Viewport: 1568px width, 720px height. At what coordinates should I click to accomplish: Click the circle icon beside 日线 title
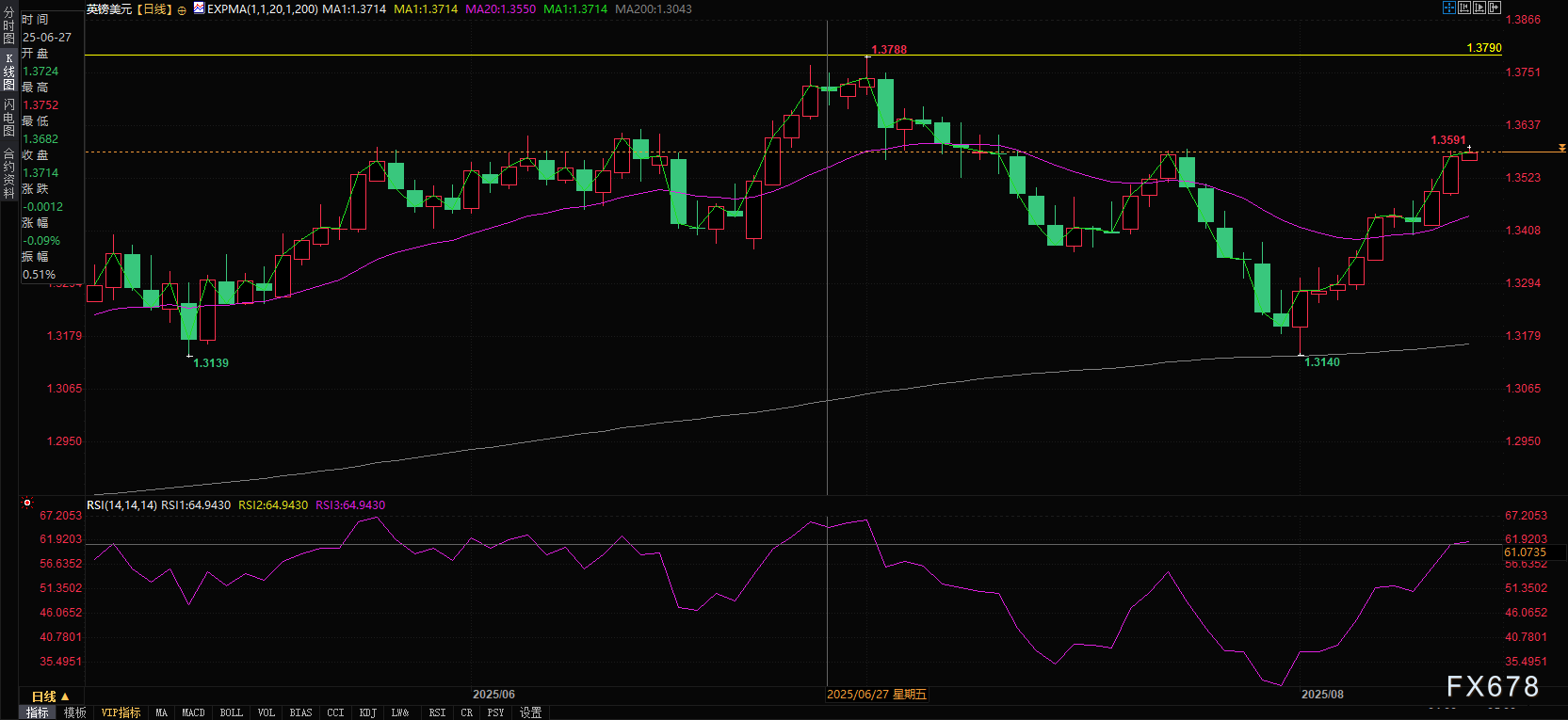click(x=182, y=9)
